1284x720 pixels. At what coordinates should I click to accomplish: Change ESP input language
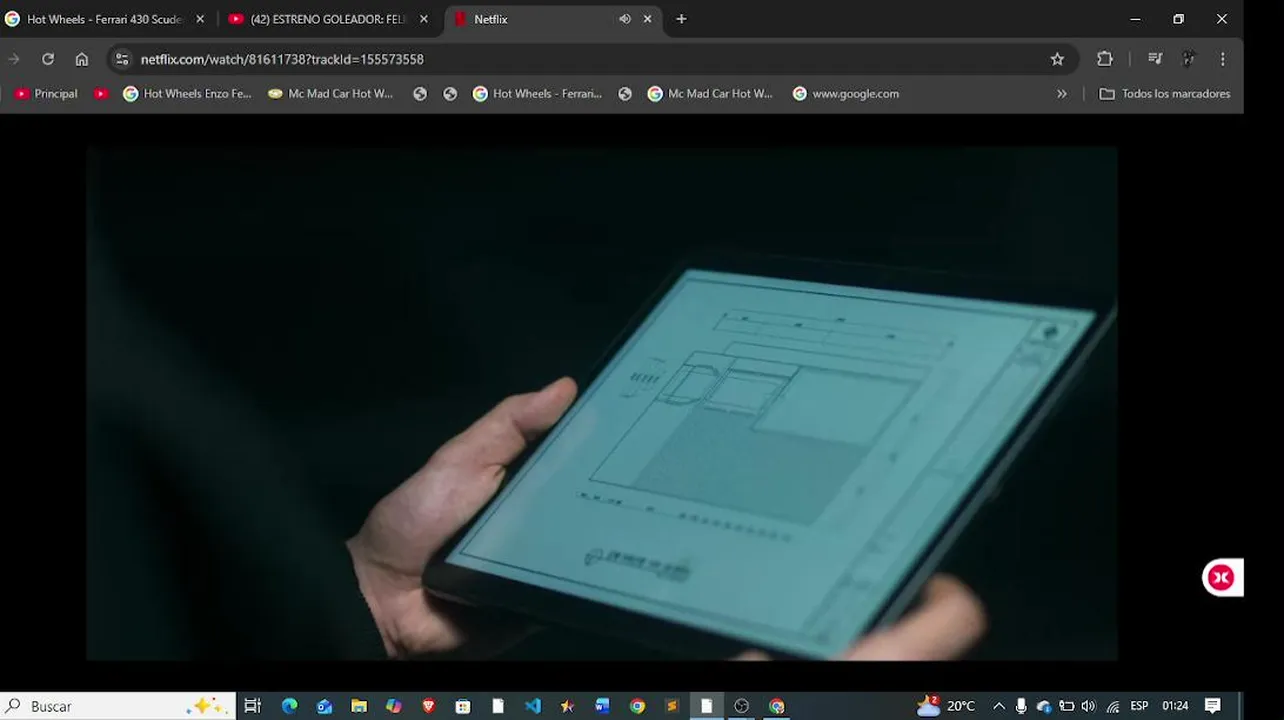(1139, 706)
